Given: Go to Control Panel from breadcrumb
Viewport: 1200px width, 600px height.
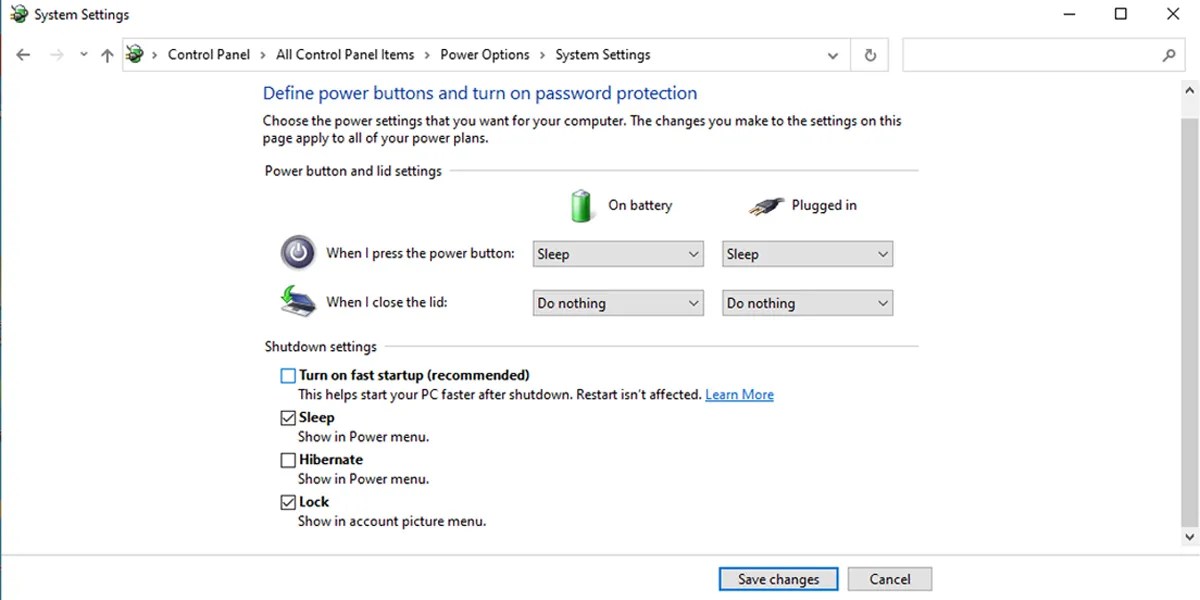Looking at the screenshot, I should point(208,55).
